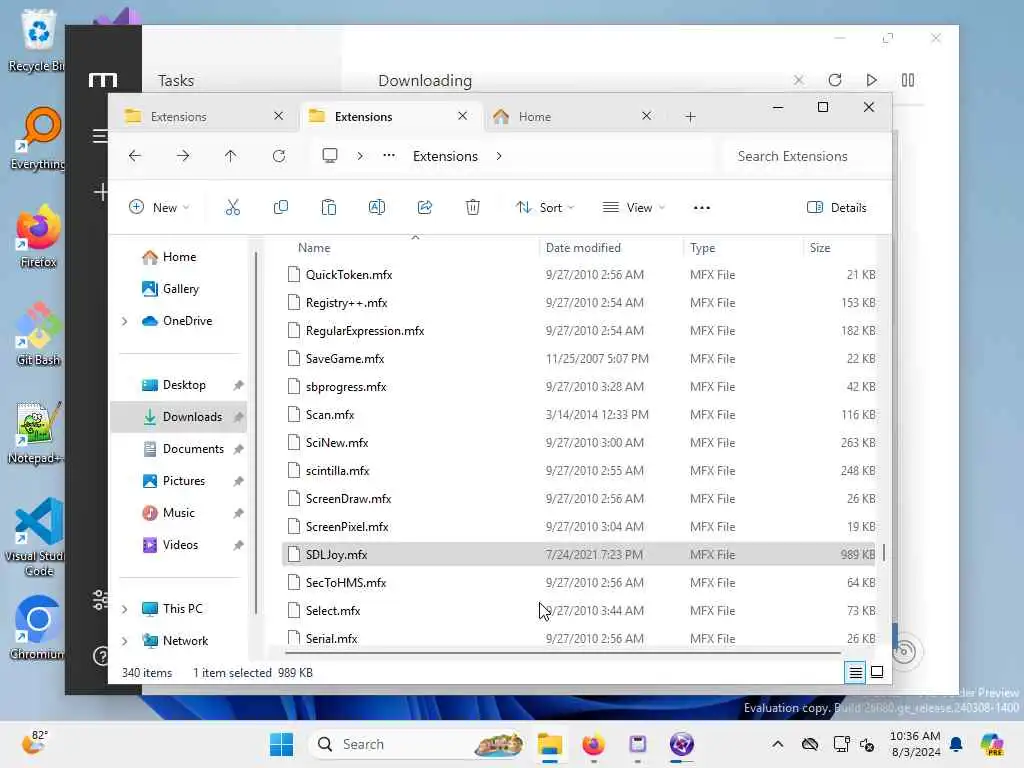Open Everything desktop shortcut
The image size is (1024, 768).
tap(38, 138)
